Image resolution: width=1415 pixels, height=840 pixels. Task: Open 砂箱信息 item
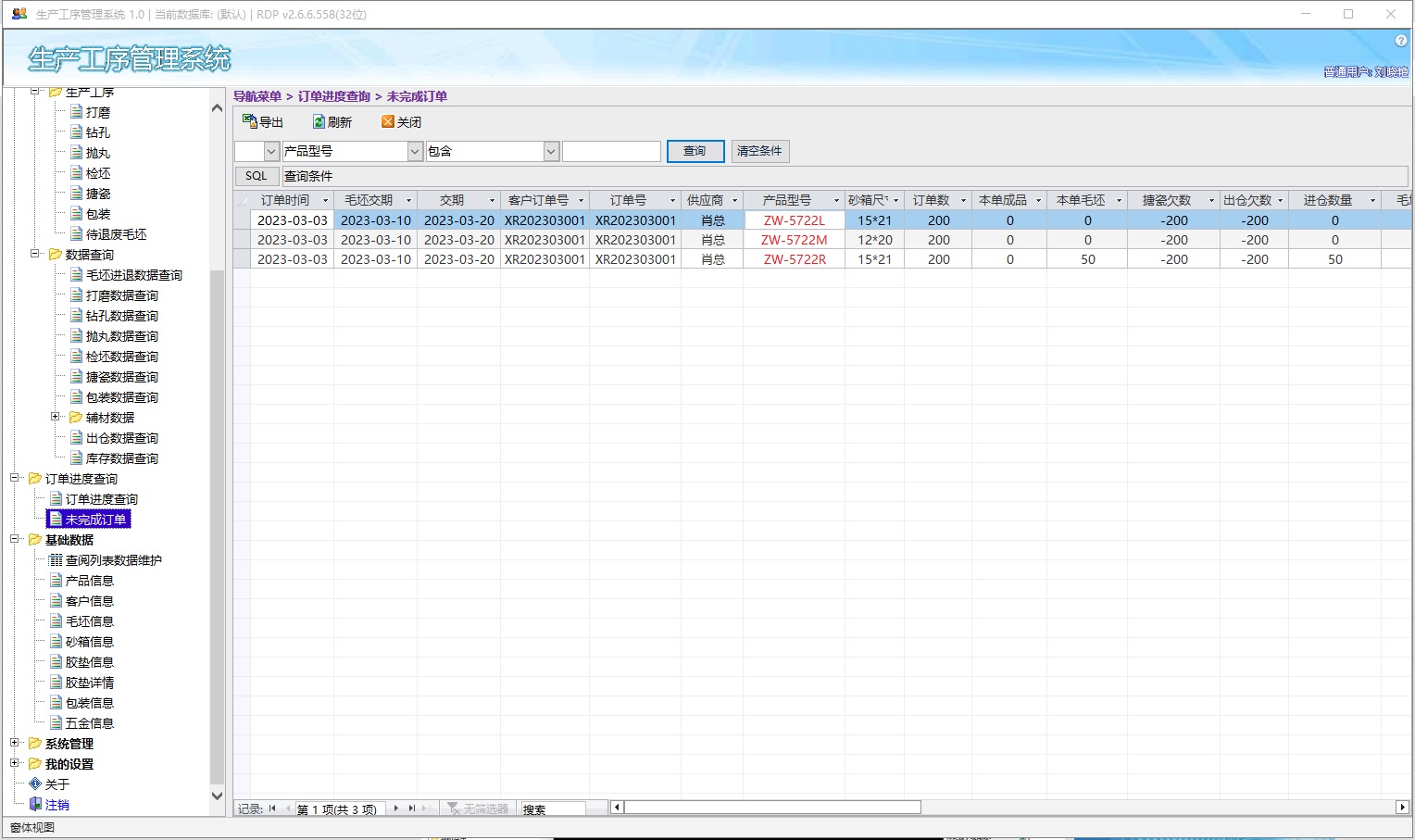pos(89,642)
